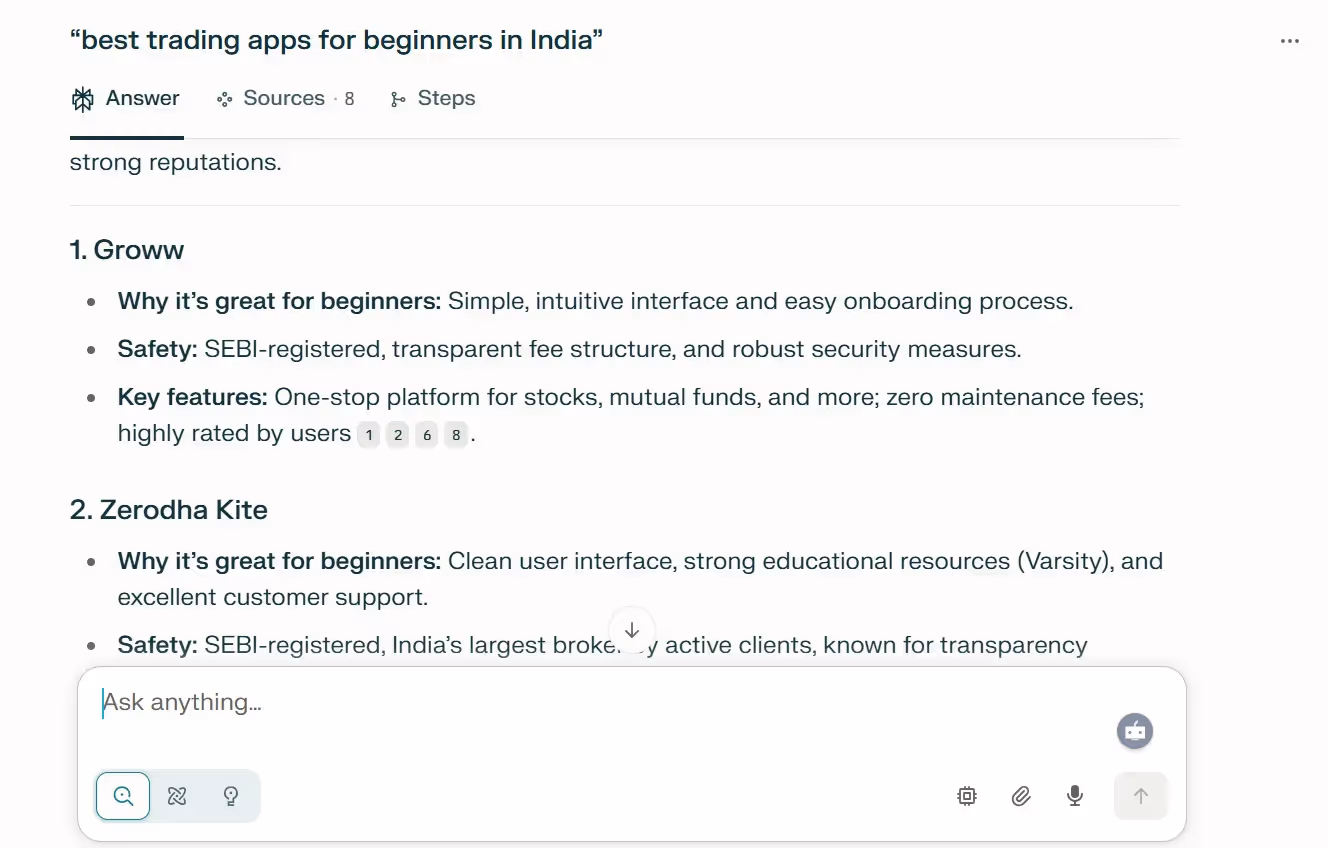Open citation 8 source preview
Image resolution: width=1328 pixels, height=848 pixels.
click(455, 434)
